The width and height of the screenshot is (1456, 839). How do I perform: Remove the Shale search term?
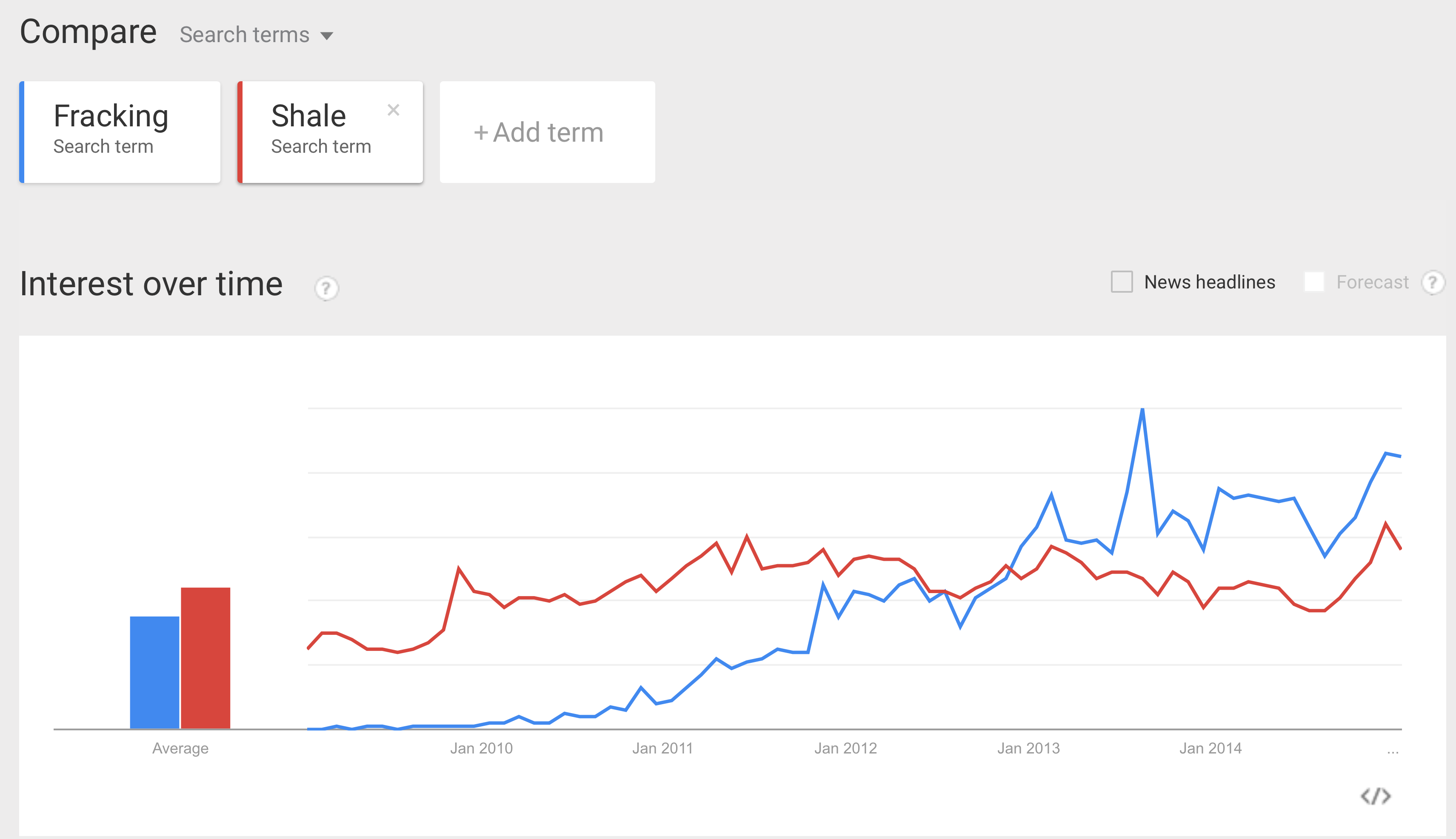click(394, 110)
